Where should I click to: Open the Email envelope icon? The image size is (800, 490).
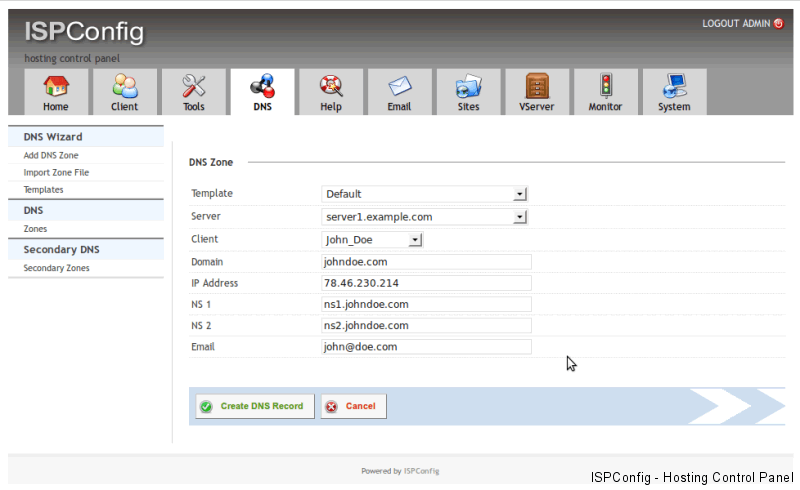(x=399, y=87)
